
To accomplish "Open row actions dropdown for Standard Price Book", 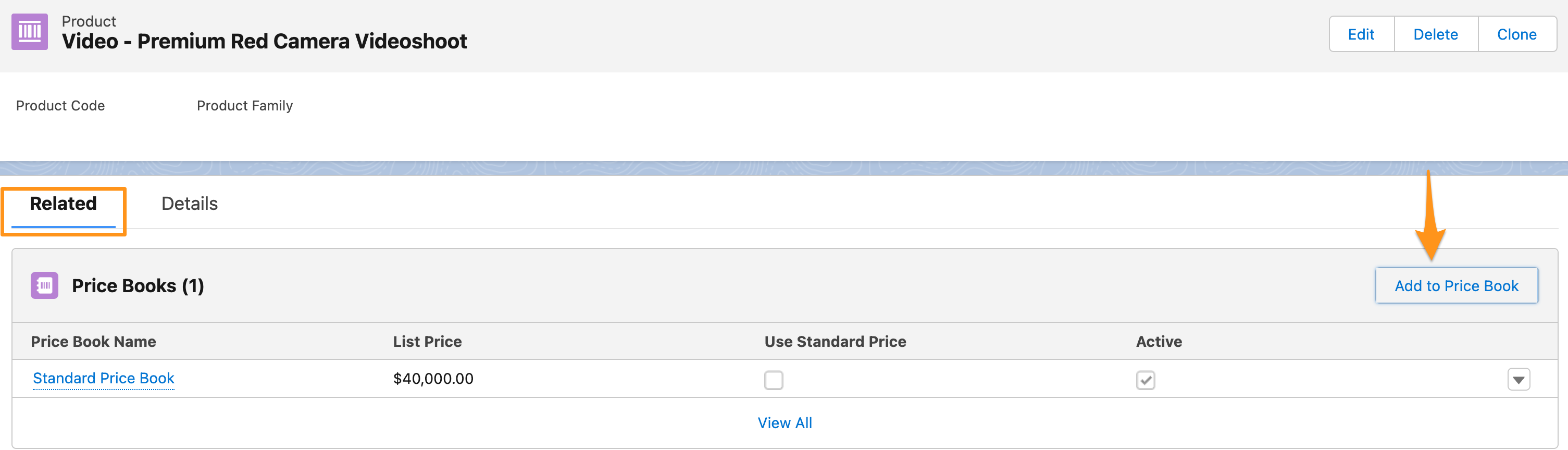I will [x=1518, y=379].
